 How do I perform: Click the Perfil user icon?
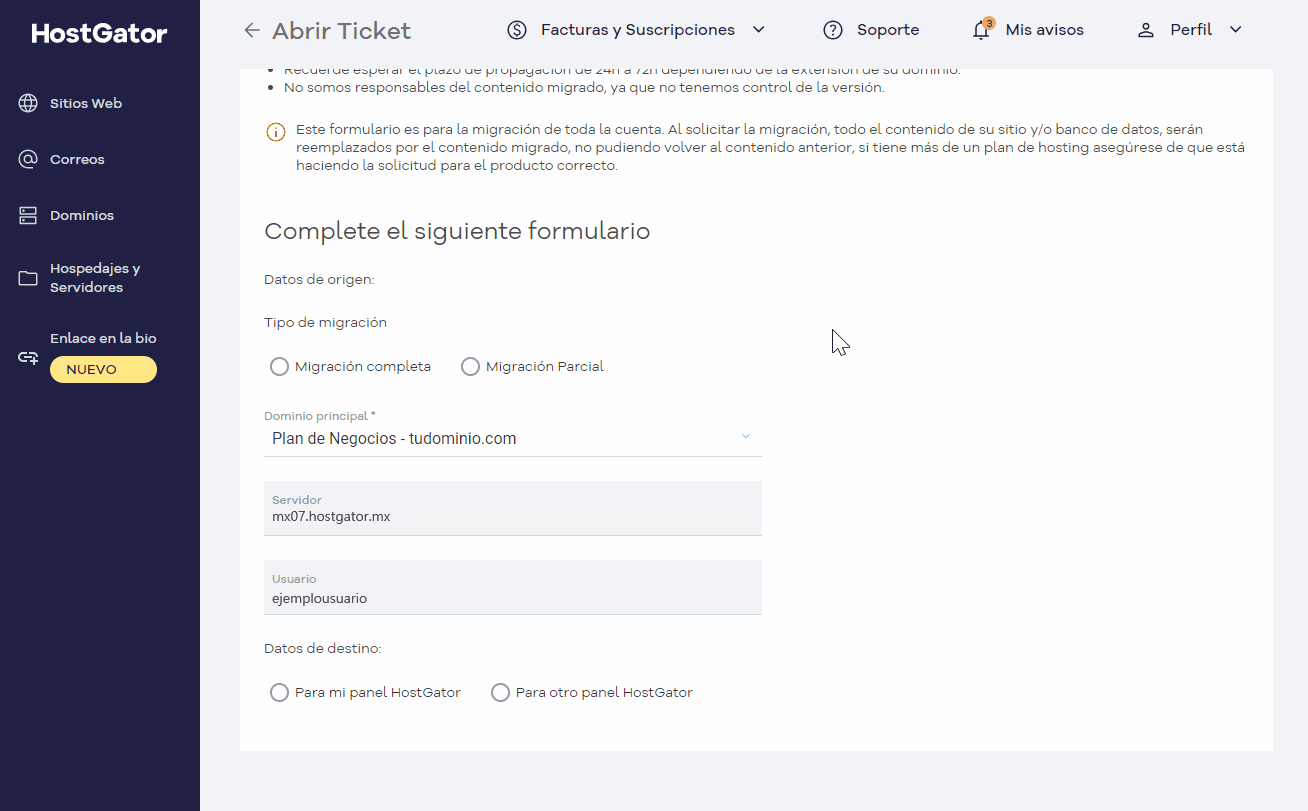point(1146,30)
